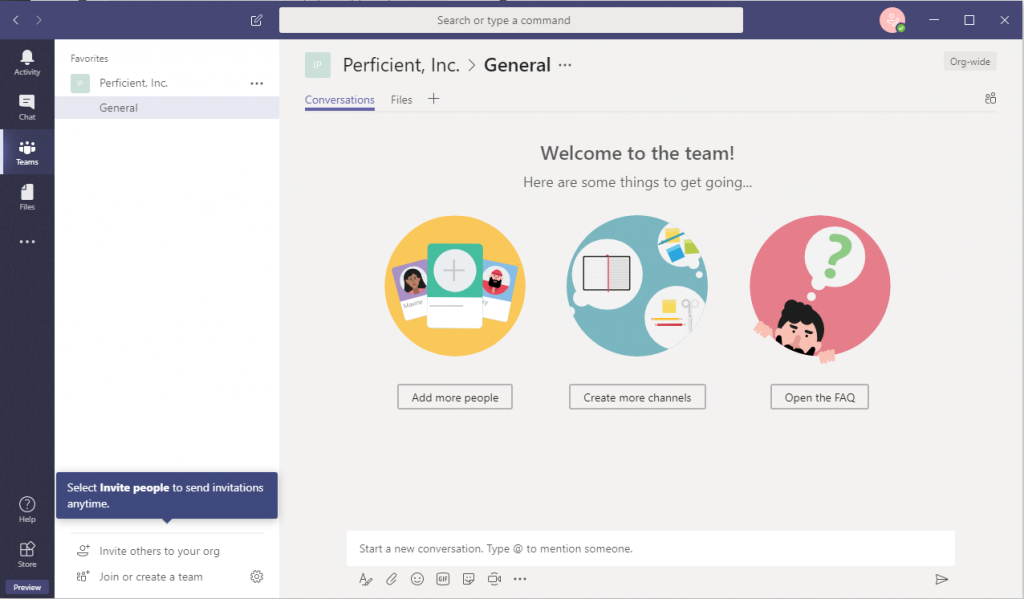Open team options for Perficient, Inc.
The height and width of the screenshot is (599, 1024).
pyautogui.click(x=257, y=83)
